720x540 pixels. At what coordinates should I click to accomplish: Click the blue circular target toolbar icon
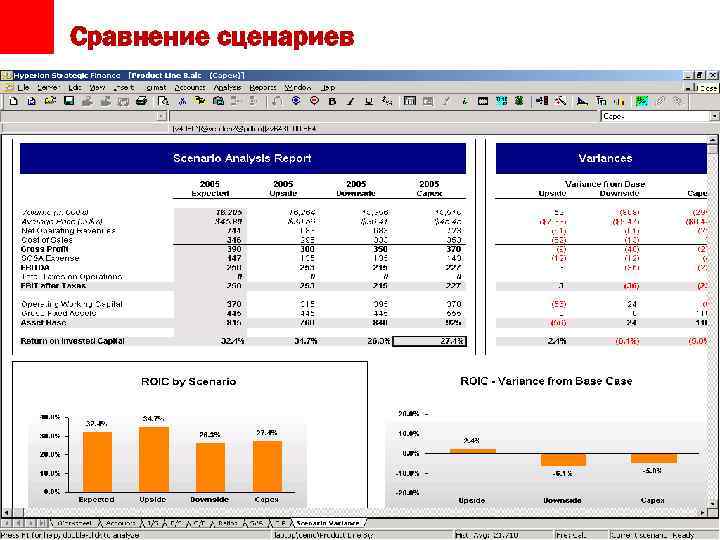click(x=296, y=101)
